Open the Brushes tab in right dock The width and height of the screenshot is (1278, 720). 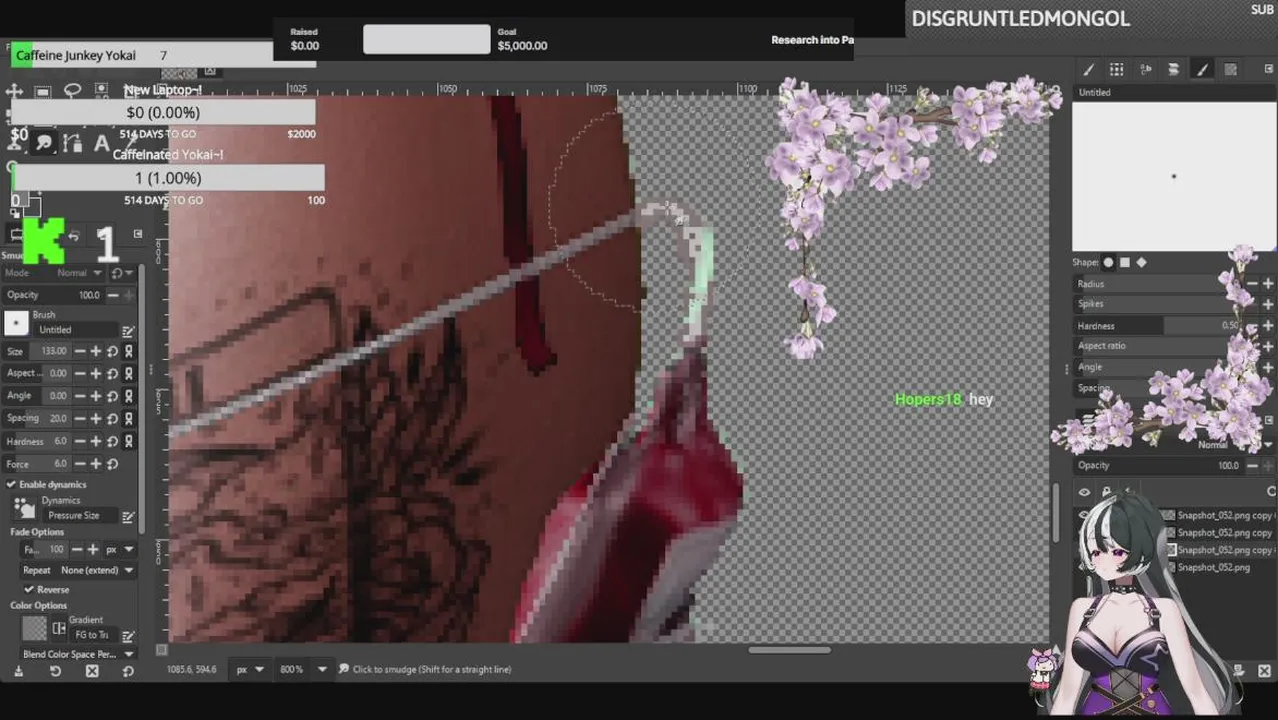click(1088, 69)
